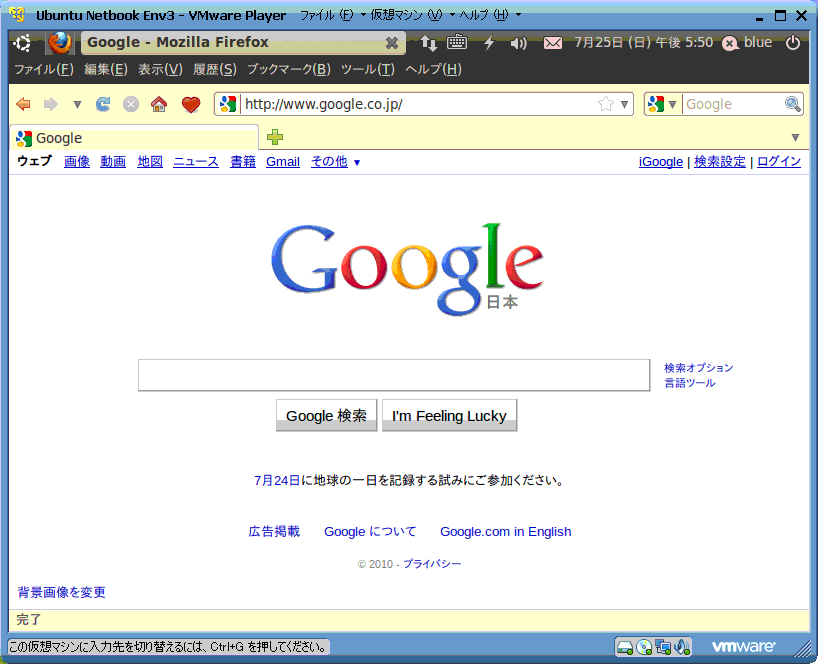Open the network connections indicator

[428, 43]
